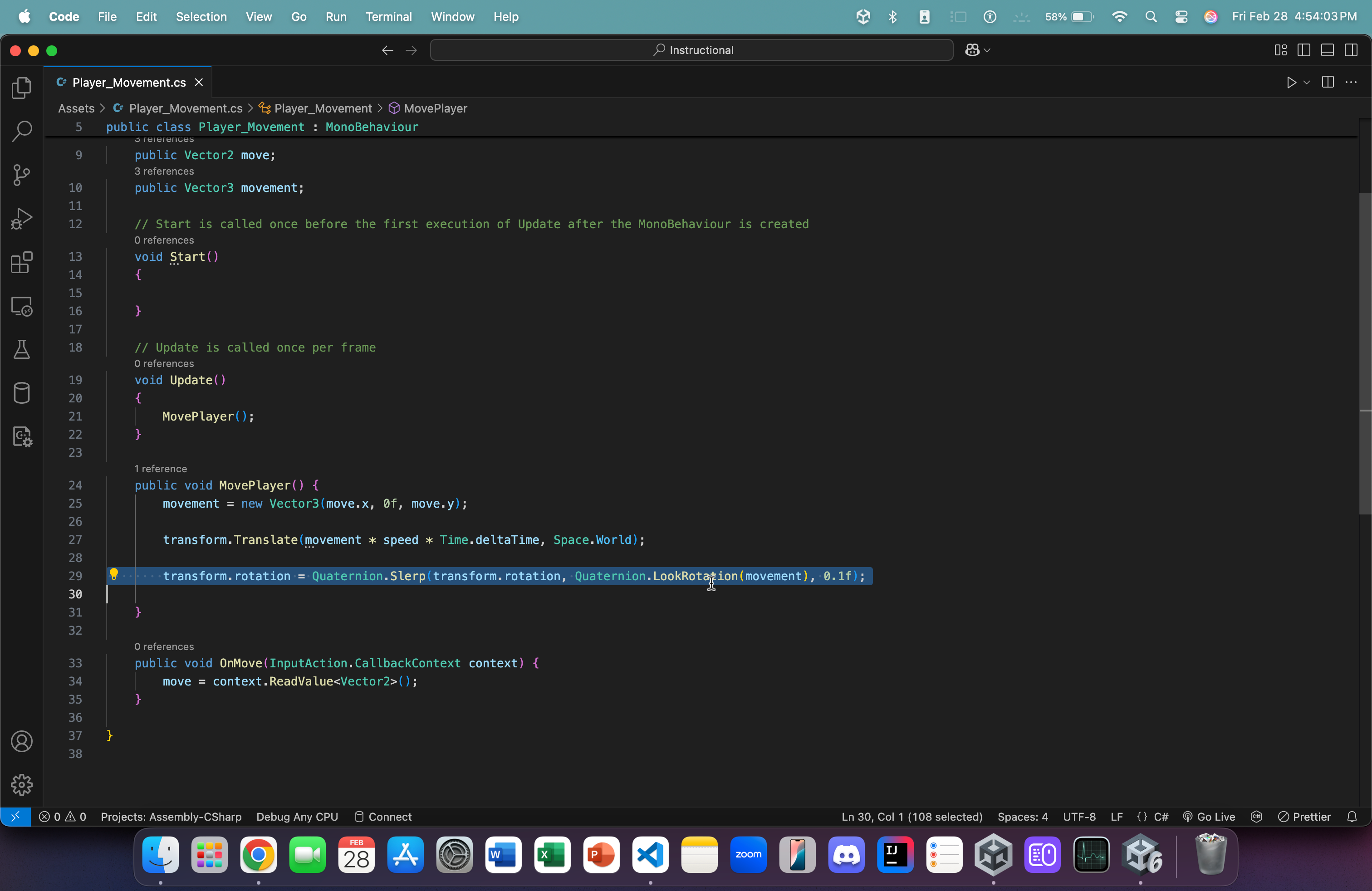
Task: Click the lightbulb code action on line 29
Action: [x=113, y=574]
